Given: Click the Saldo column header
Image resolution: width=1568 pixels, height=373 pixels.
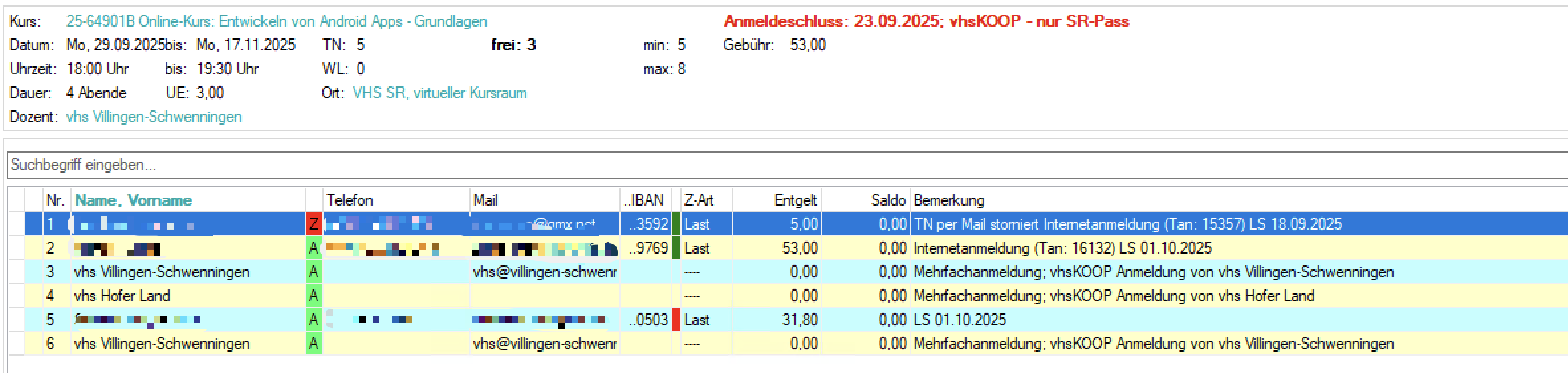Looking at the screenshot, I should click(887, 200).
